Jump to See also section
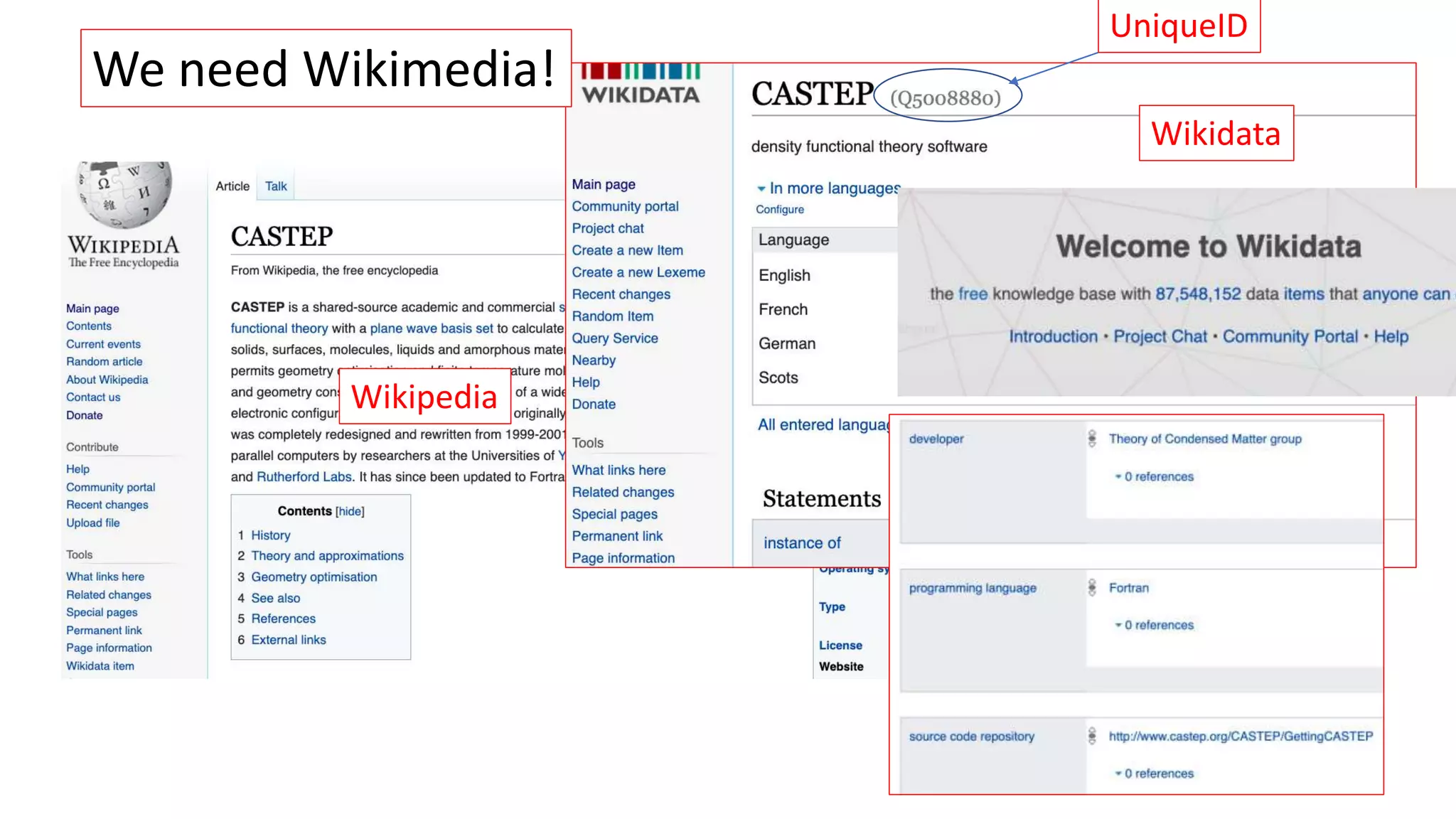 point(276,599)
